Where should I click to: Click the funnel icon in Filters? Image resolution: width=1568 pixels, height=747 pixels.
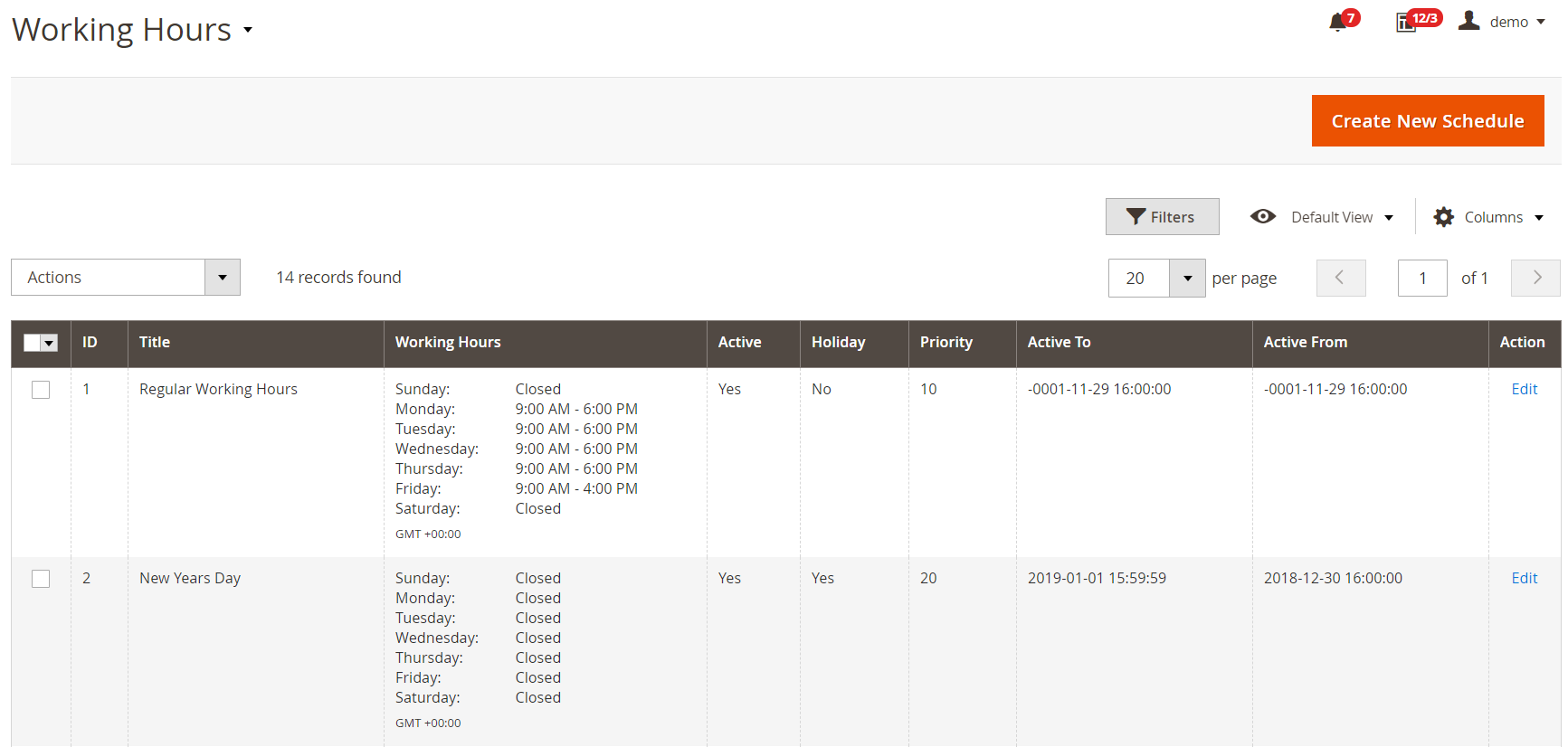tap(1136, 217)
